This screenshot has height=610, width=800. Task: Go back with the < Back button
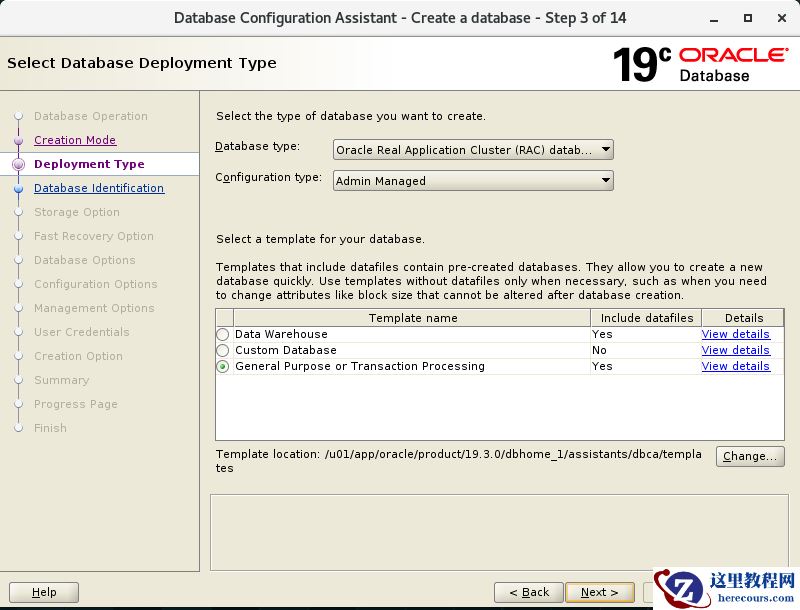pos(529,592)
